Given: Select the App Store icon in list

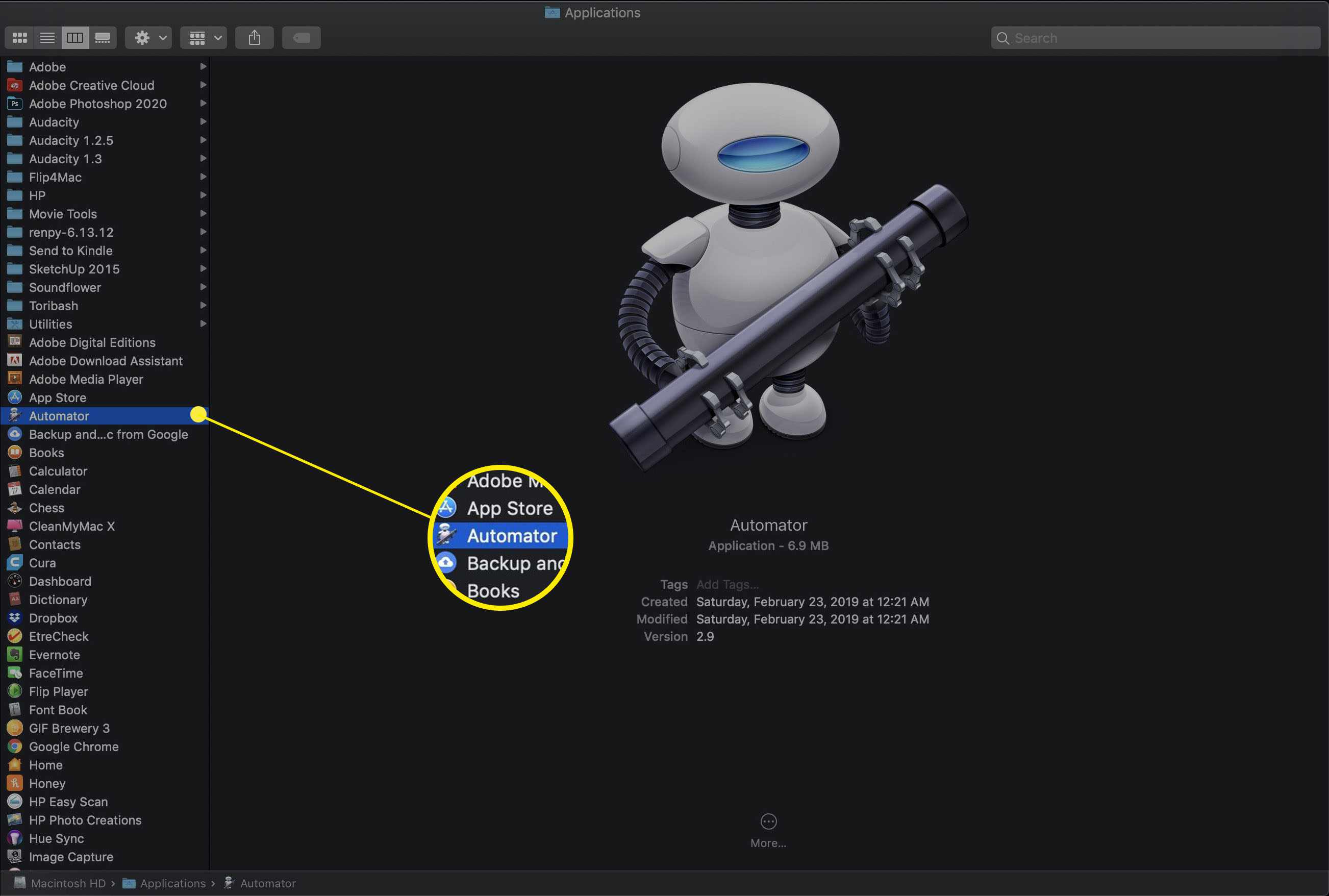Looking at the screenshot, I should pyautogui.click(x=15, y=397).
